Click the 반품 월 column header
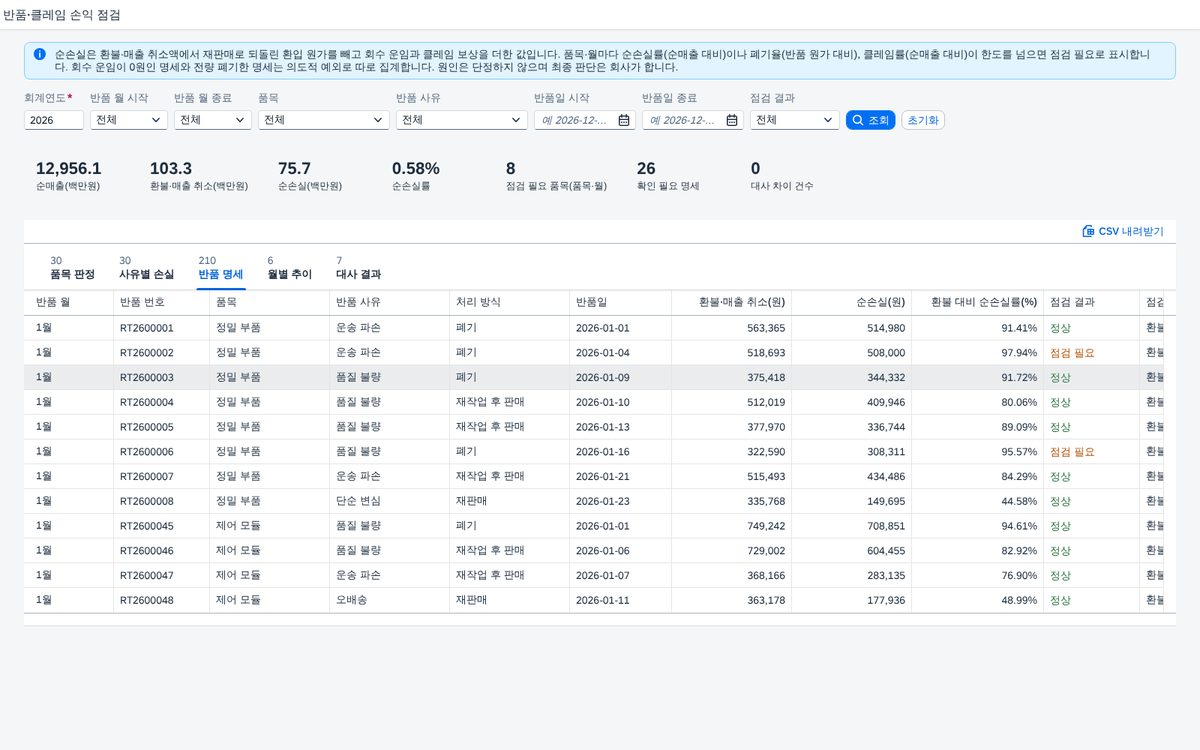The width and height of the screenshot is (1200, 750). [x=68, y=302]
